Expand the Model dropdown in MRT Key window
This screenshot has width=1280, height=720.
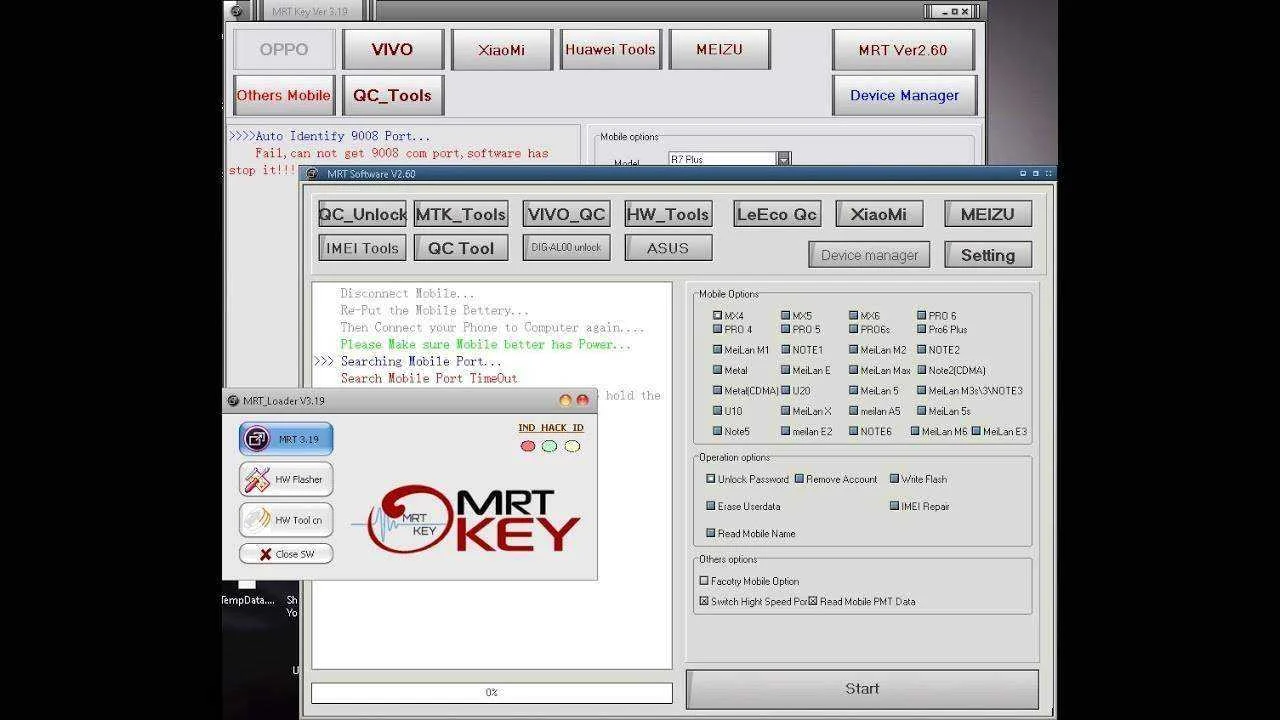pos(784,160)
